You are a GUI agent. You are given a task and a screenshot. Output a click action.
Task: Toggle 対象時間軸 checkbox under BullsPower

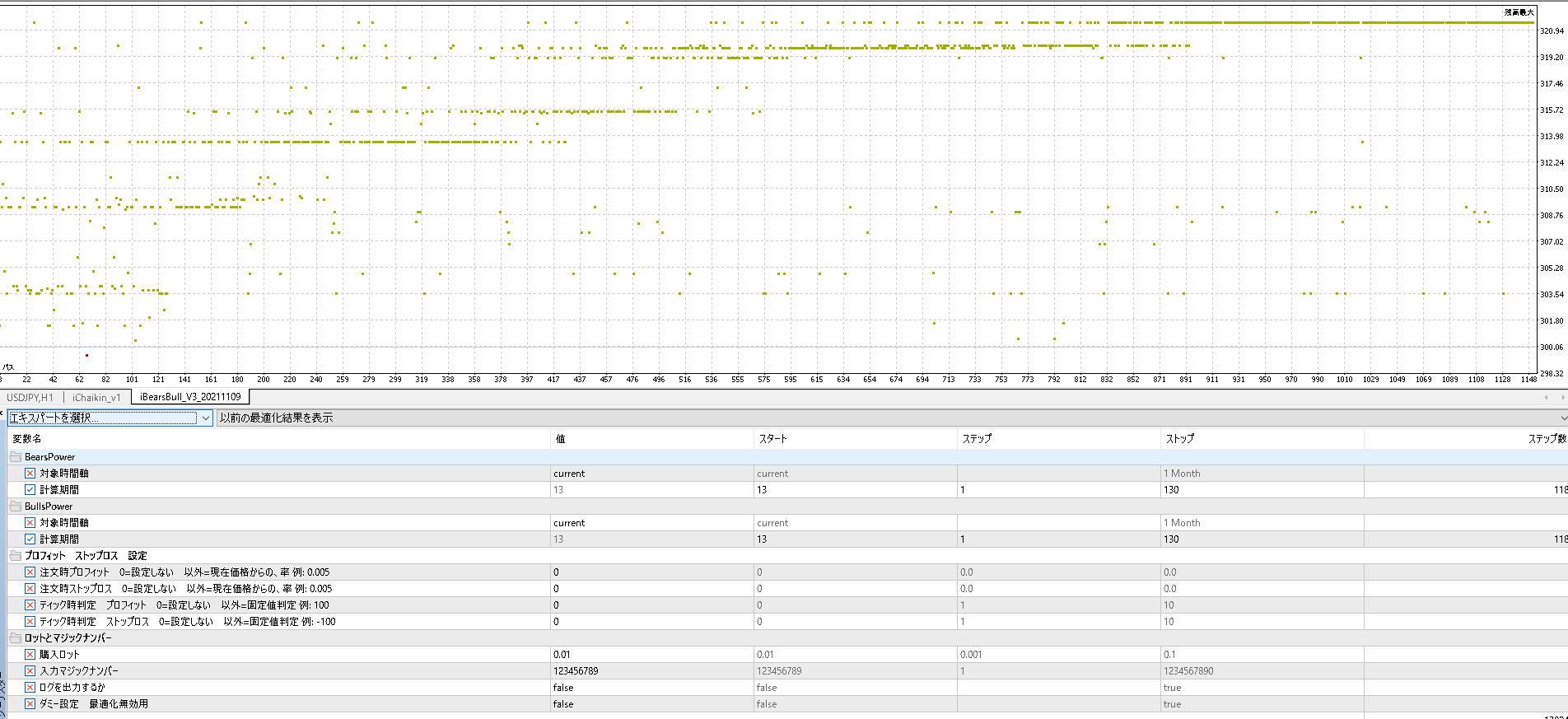coord(30,523)
